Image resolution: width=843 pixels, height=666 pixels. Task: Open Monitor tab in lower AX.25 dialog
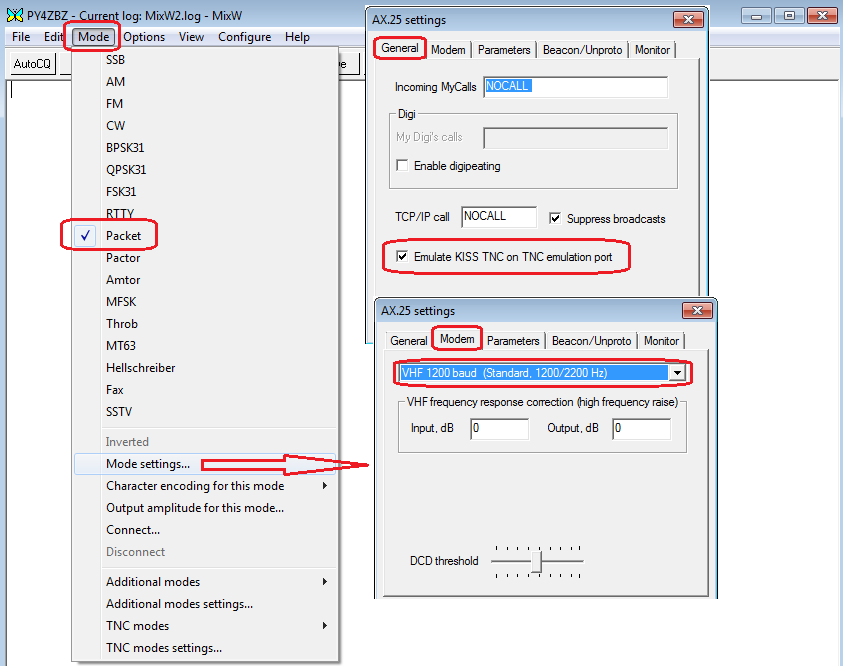[661, 341]
